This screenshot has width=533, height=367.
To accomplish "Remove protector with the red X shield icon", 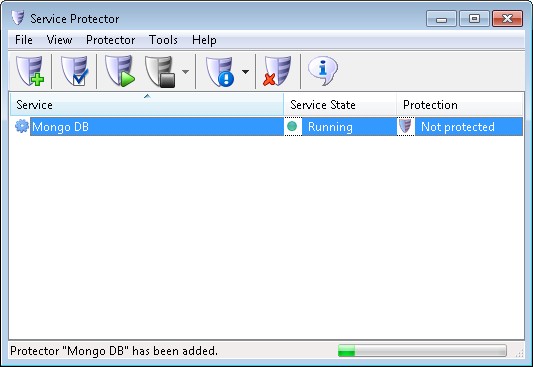I will click(x=277, y=71).
